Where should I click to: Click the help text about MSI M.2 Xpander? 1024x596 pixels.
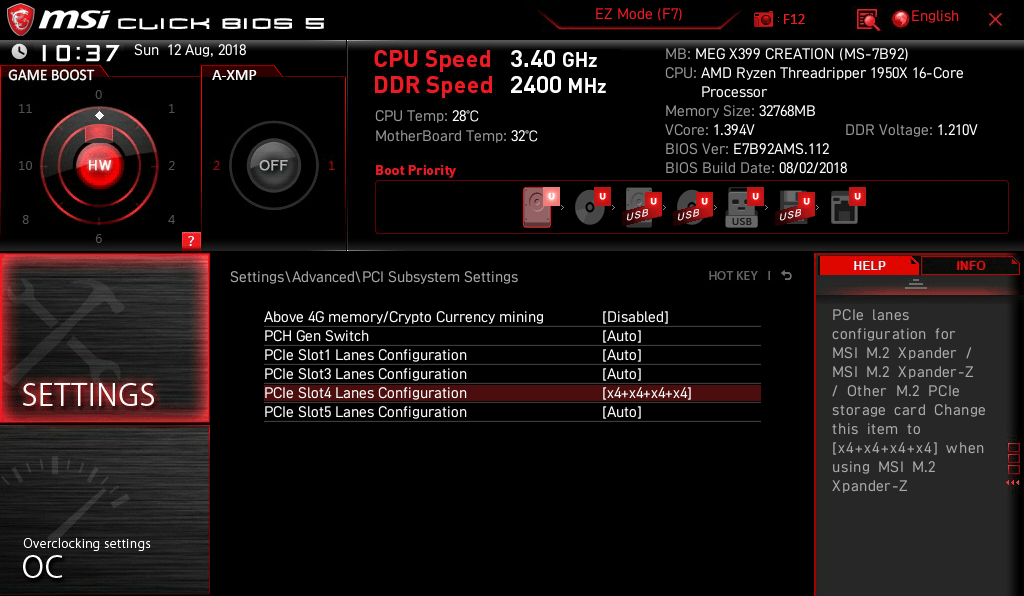point(908,400)
